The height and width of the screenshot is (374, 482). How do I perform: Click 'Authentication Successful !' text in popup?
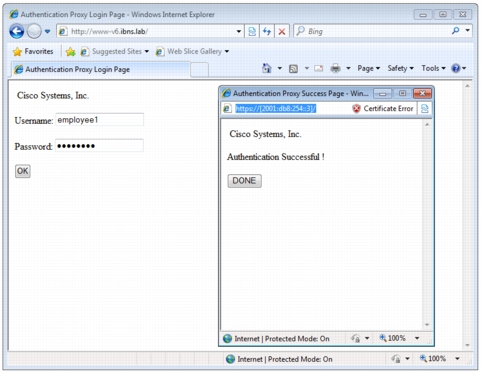276,157
